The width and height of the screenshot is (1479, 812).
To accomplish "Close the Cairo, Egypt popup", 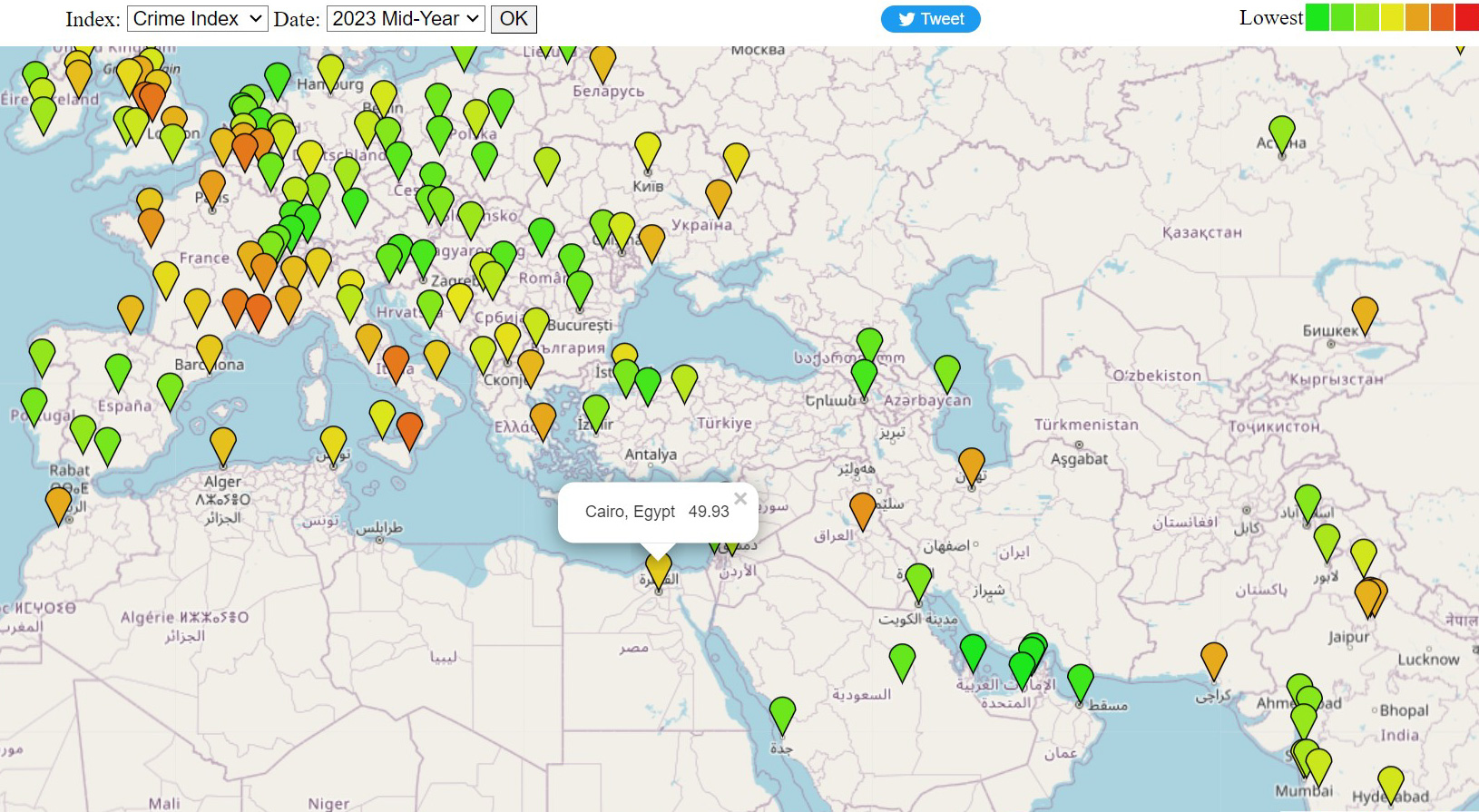I will click(740, 498).
